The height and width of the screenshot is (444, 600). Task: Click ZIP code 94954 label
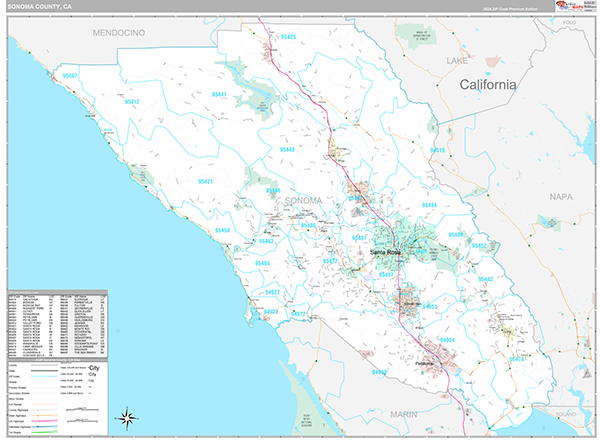pyautogui.click(x=445, y=340)
